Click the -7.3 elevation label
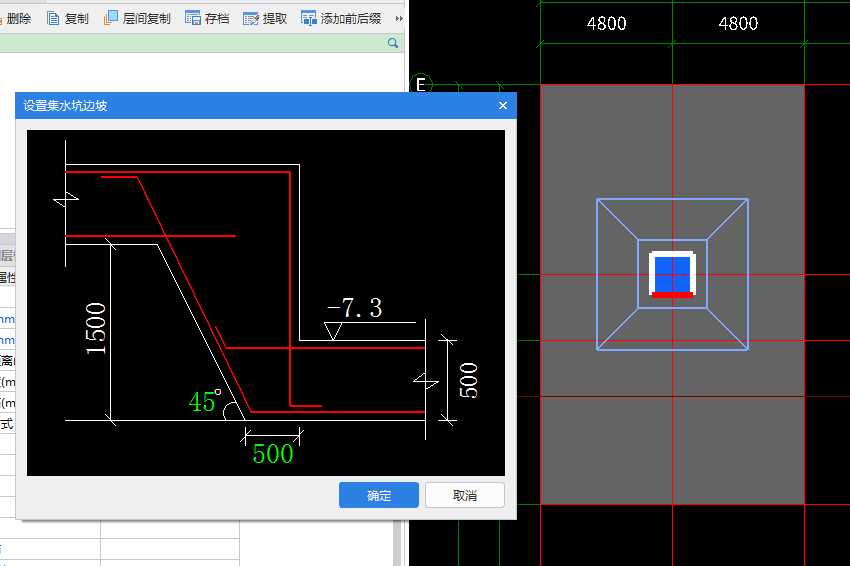850x566 pixels. [x=355, y=308]
